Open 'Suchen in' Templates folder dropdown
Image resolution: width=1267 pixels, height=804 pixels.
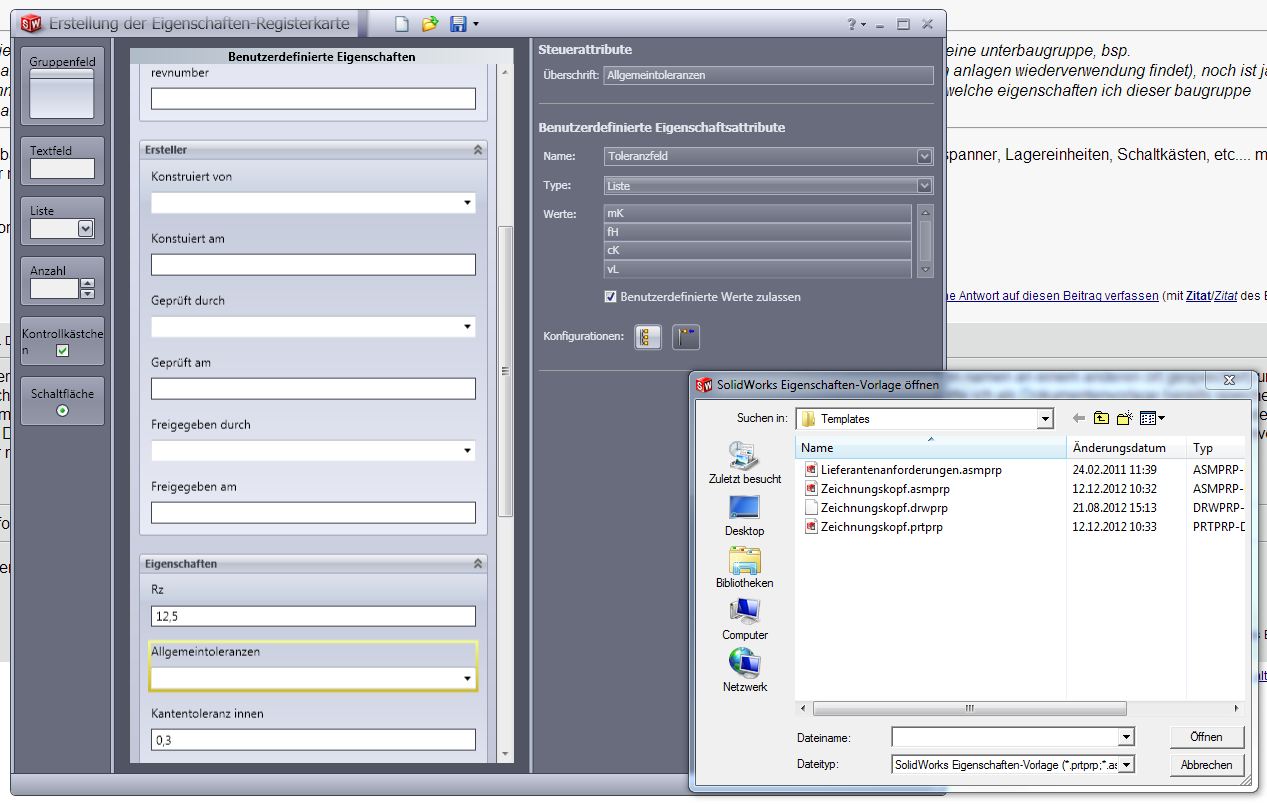click(x=1045, y=419)
